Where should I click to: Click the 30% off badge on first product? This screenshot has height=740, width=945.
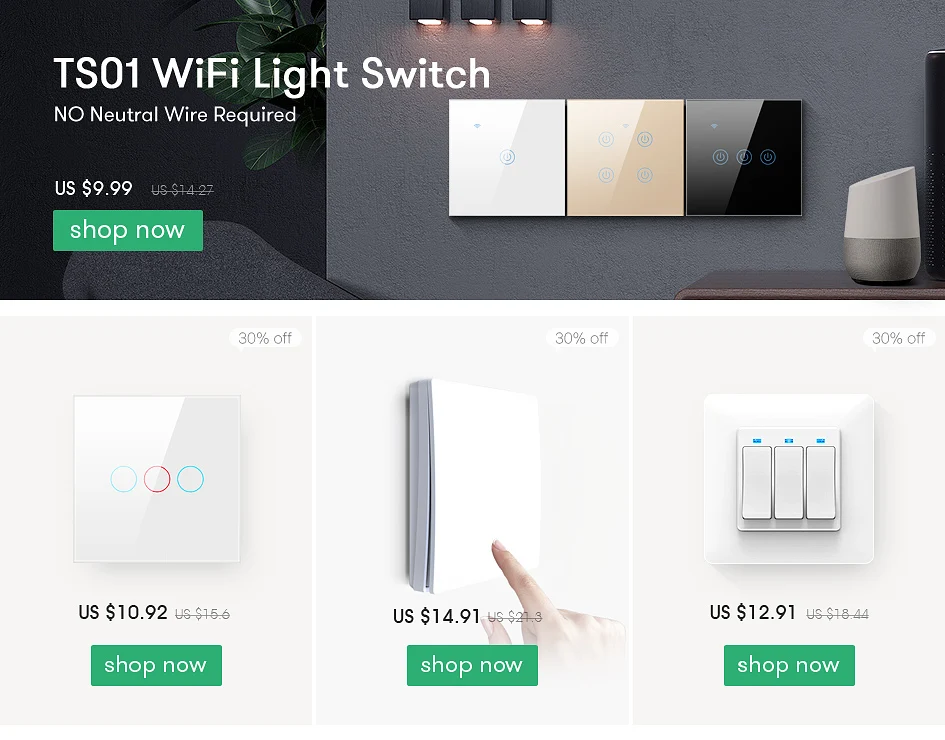point(265,339)
